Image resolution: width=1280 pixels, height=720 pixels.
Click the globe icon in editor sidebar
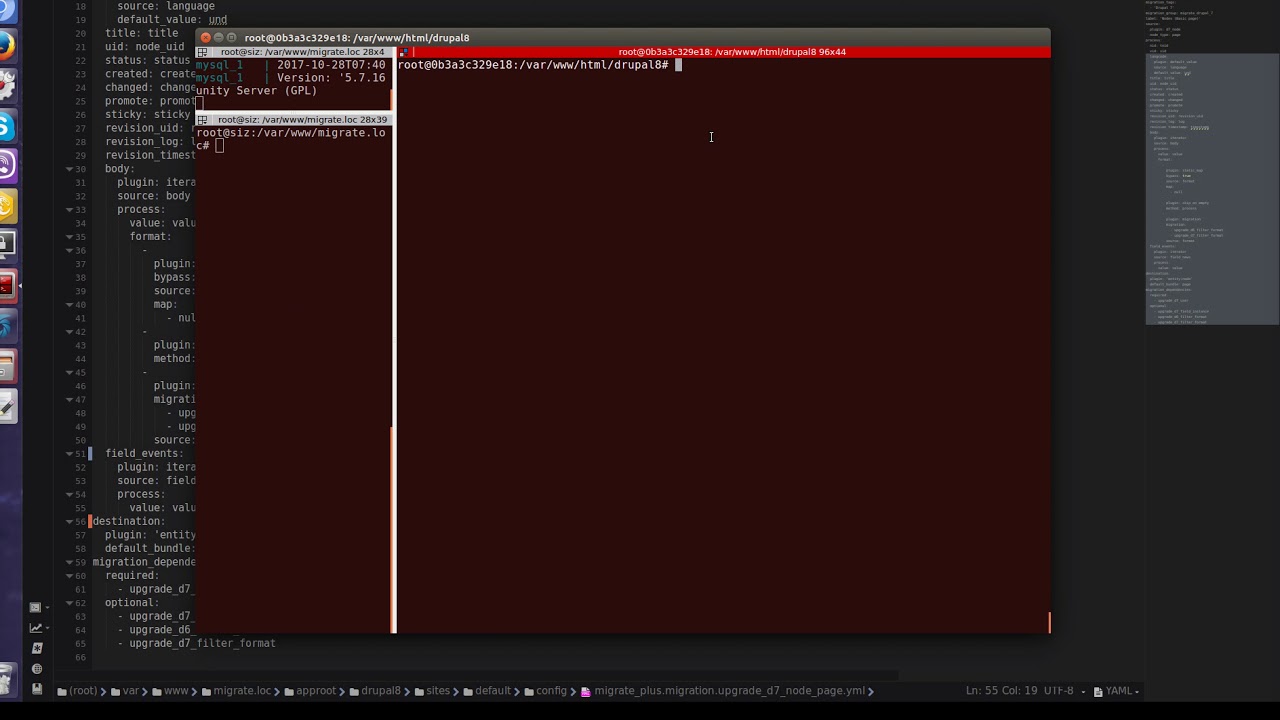point(37,669)
